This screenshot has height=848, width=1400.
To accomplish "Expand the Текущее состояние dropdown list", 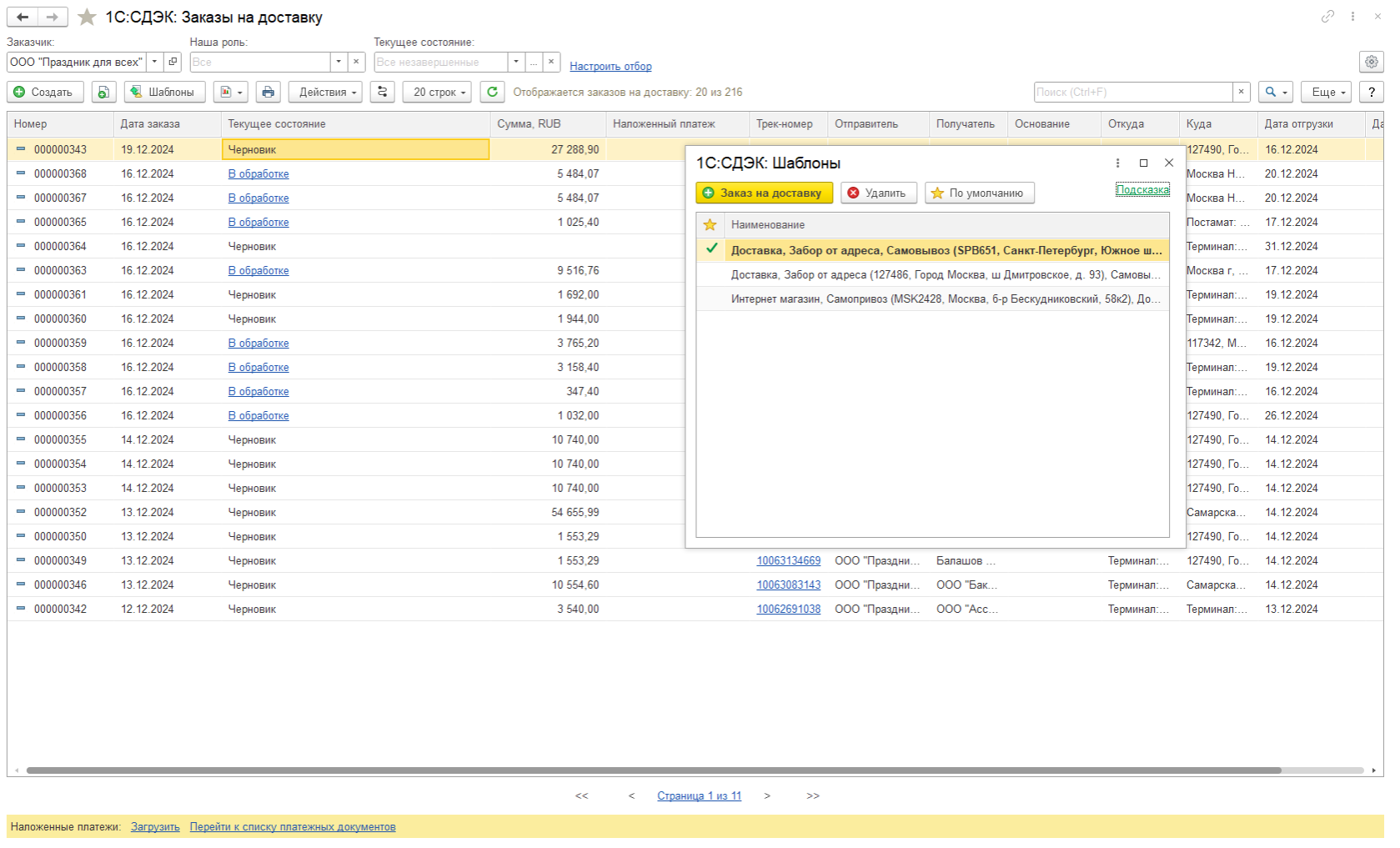I will [516, 62].
